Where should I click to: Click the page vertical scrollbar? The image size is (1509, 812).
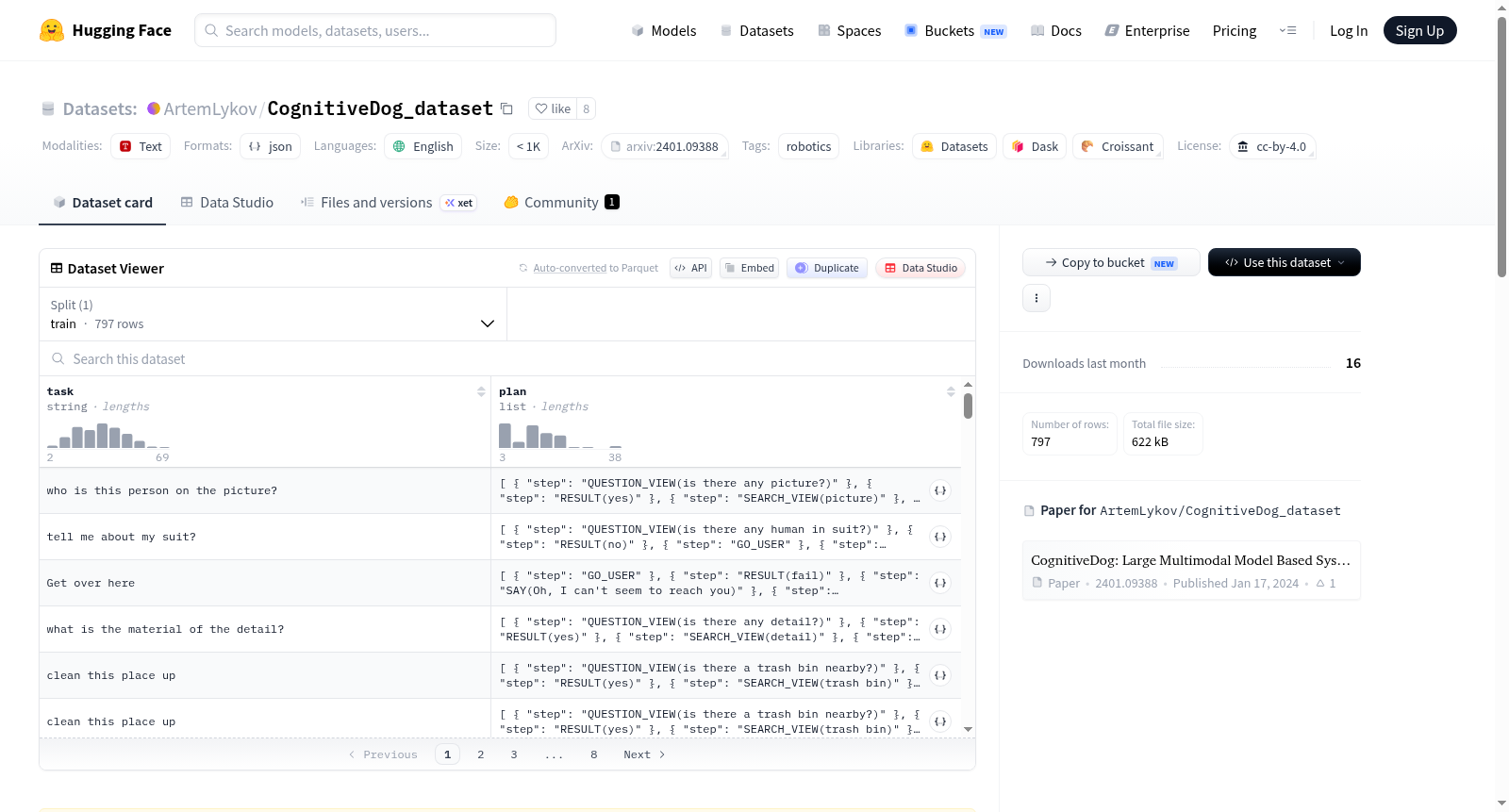click(1501, 147)
